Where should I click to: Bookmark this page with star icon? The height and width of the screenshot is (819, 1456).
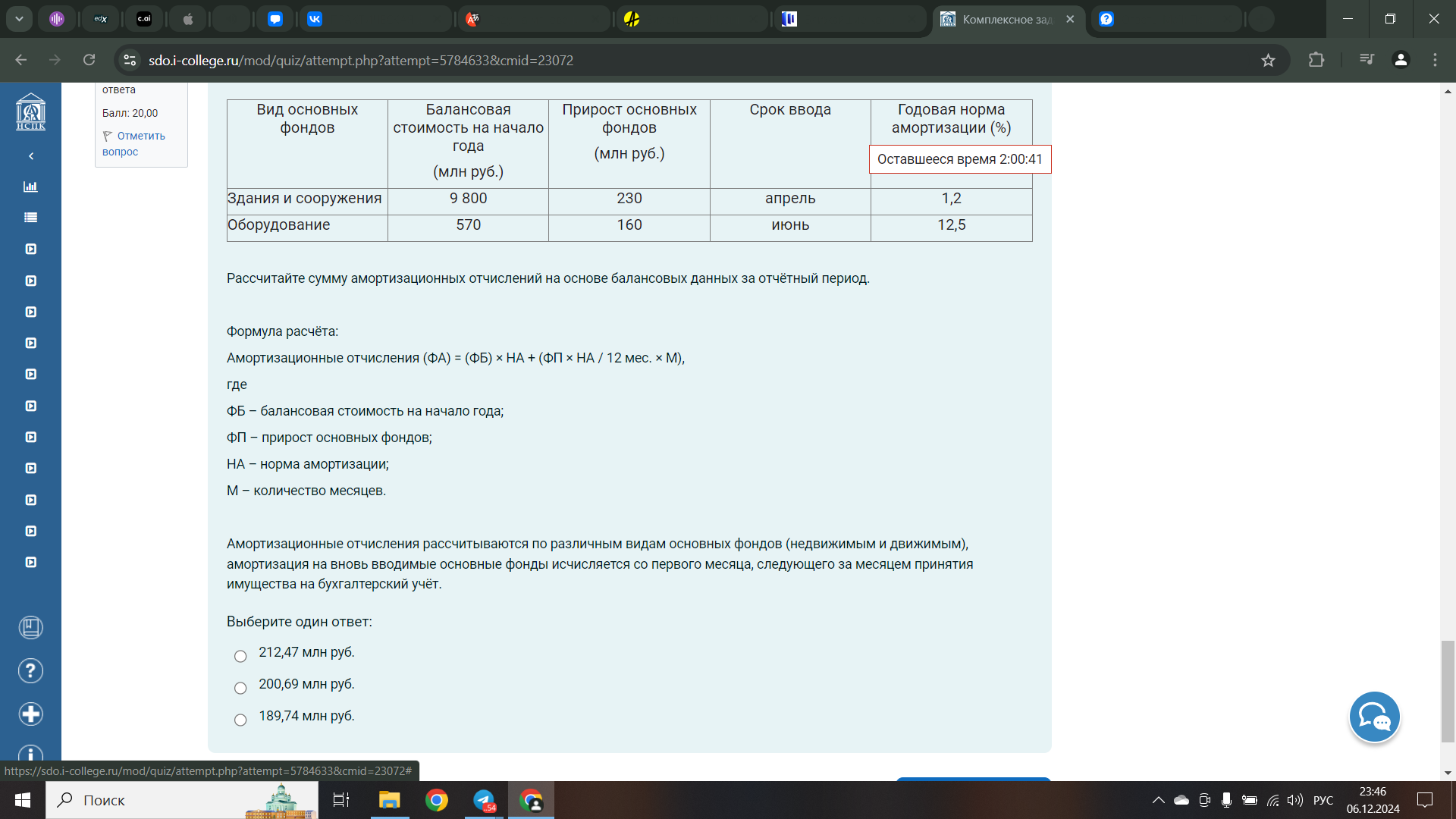pyautogui.click(x=1268, y=60)
